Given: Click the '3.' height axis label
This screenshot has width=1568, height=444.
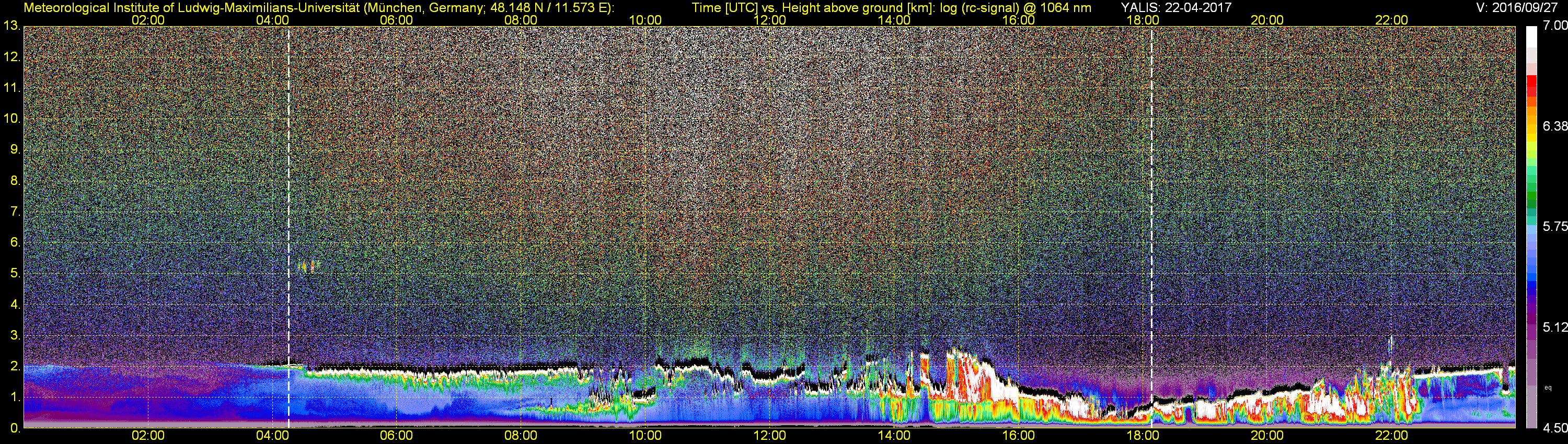Looking at the screenshot, I should coord(16,335).
